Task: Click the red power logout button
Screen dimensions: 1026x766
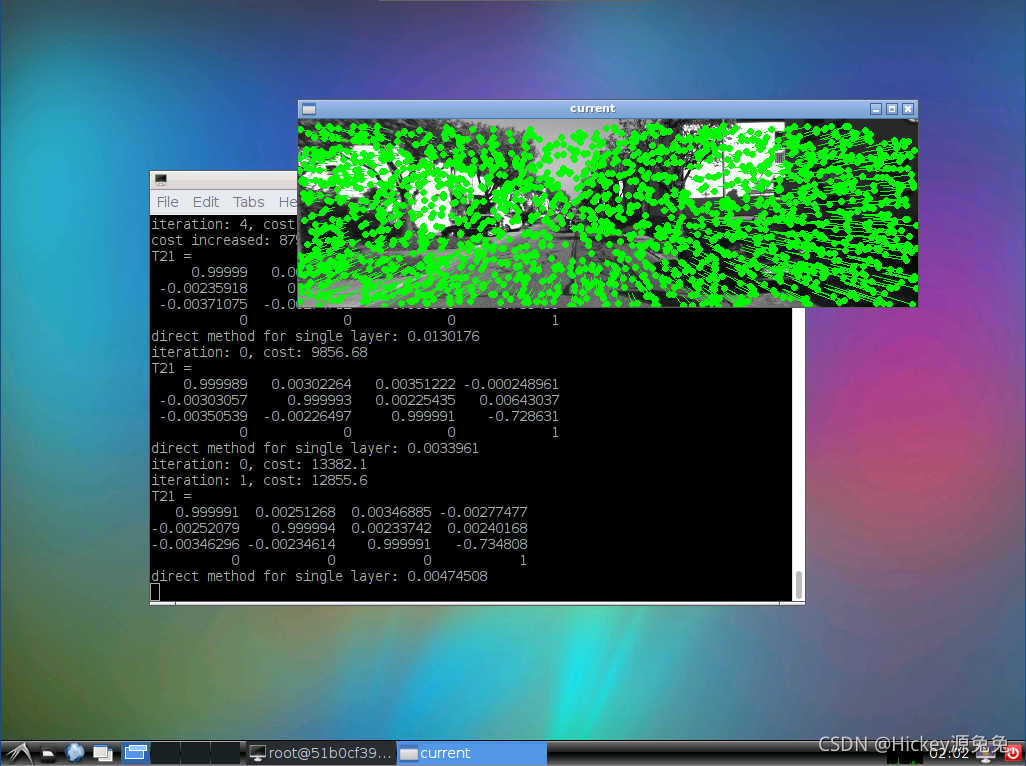Action: 1012,754
